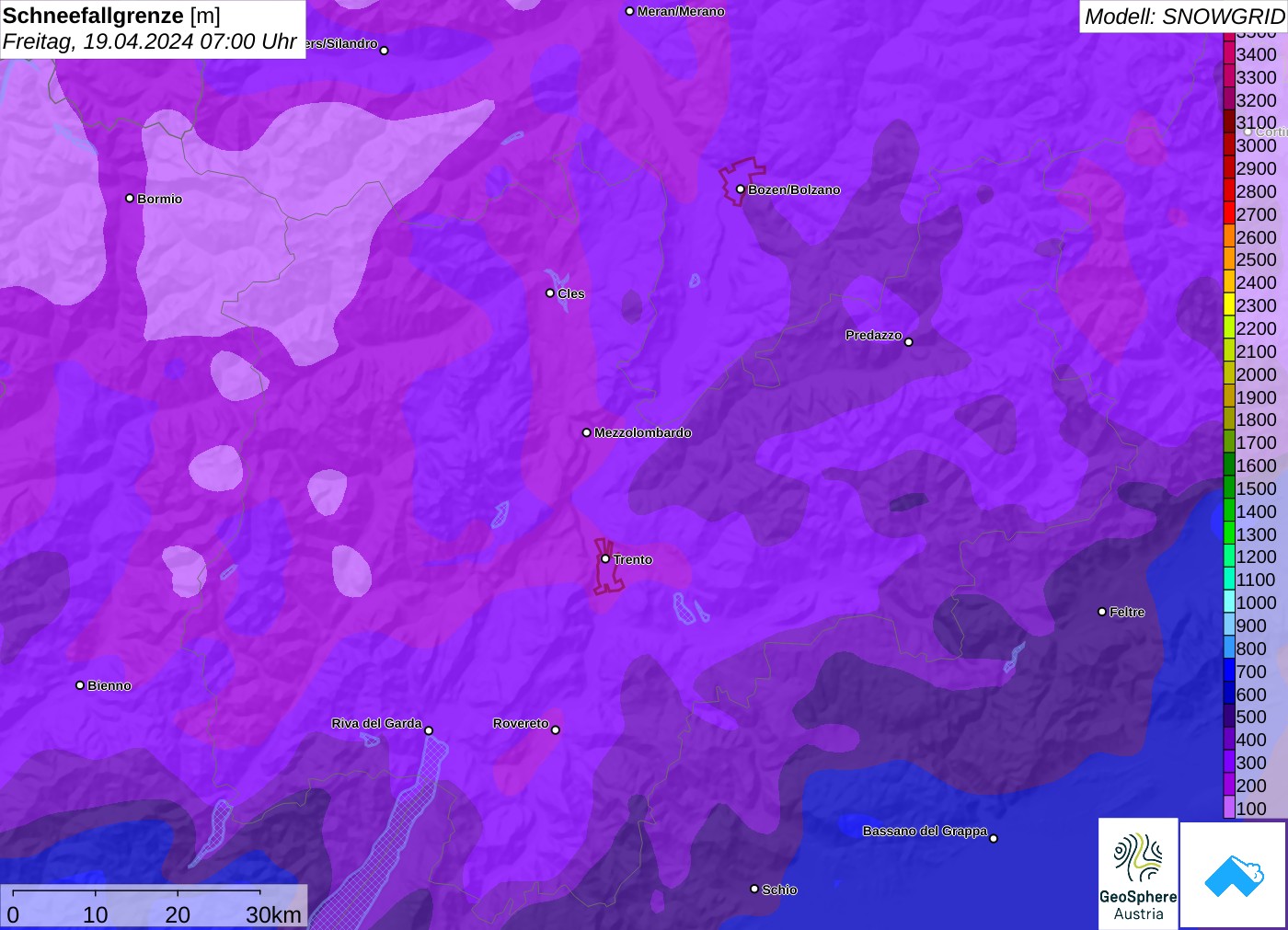Click the Cles city marker dot
The width and height of the screenshot is (1288, 930).
pyautogui.click(x=550, y=293)
